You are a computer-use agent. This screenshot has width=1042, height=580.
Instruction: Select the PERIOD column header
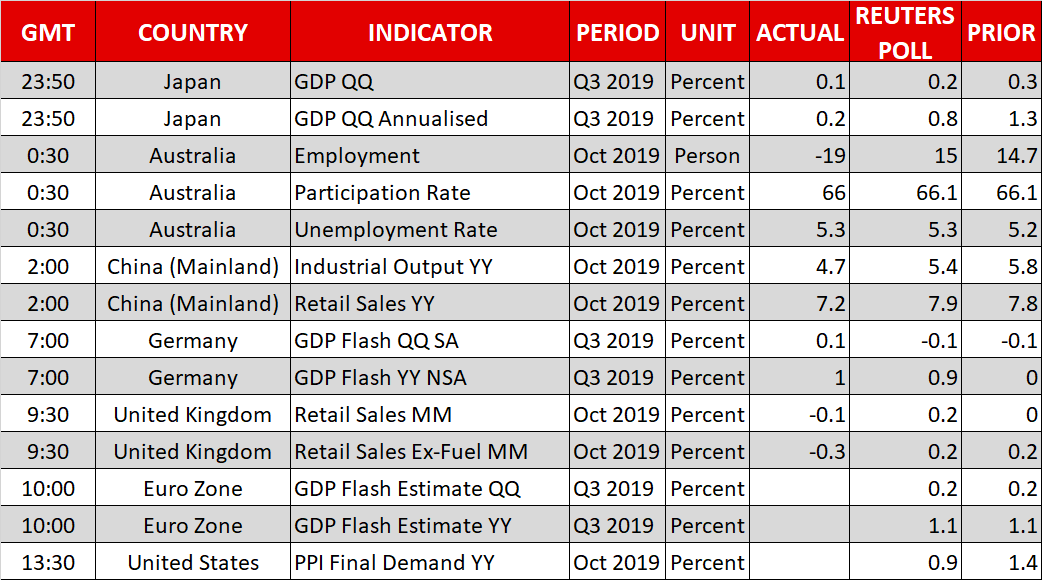click(x=617, y=32)
